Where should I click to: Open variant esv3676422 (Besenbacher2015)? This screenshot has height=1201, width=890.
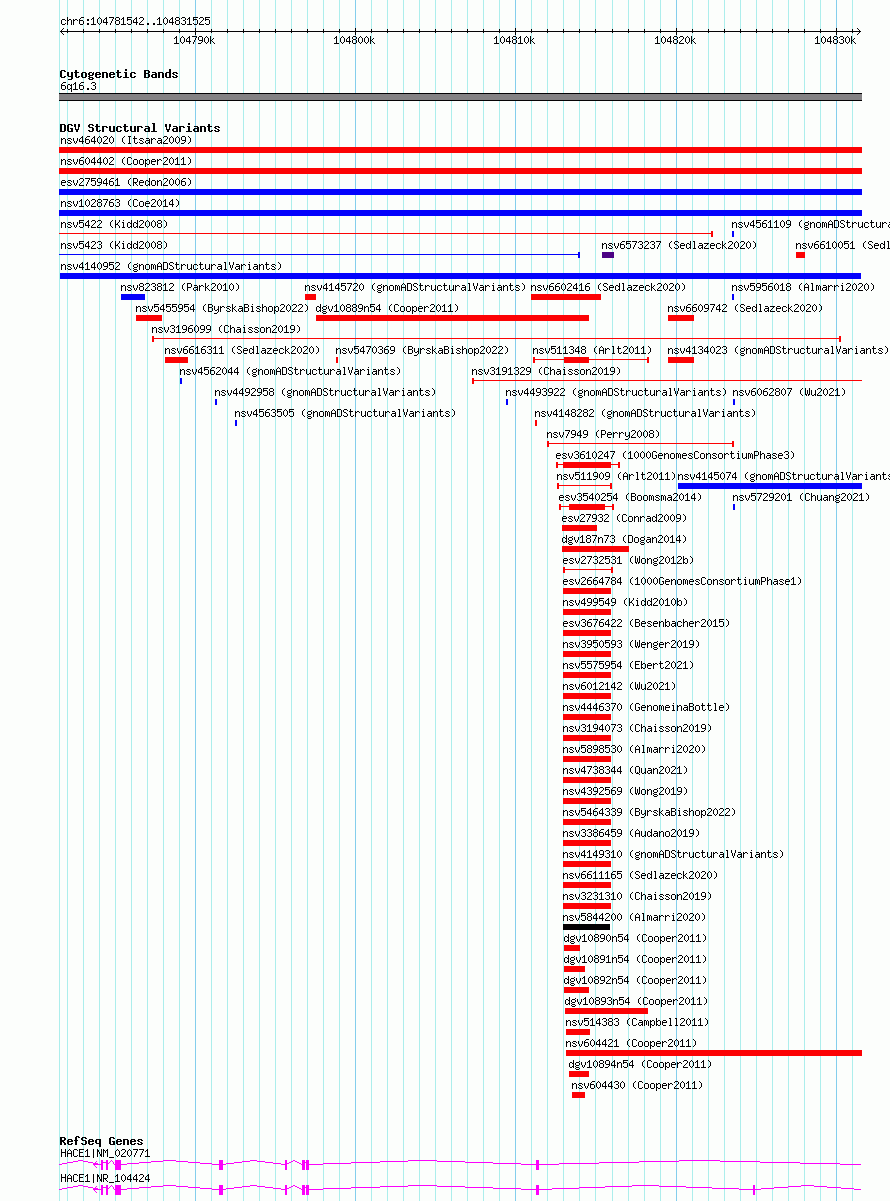point(646,623)
